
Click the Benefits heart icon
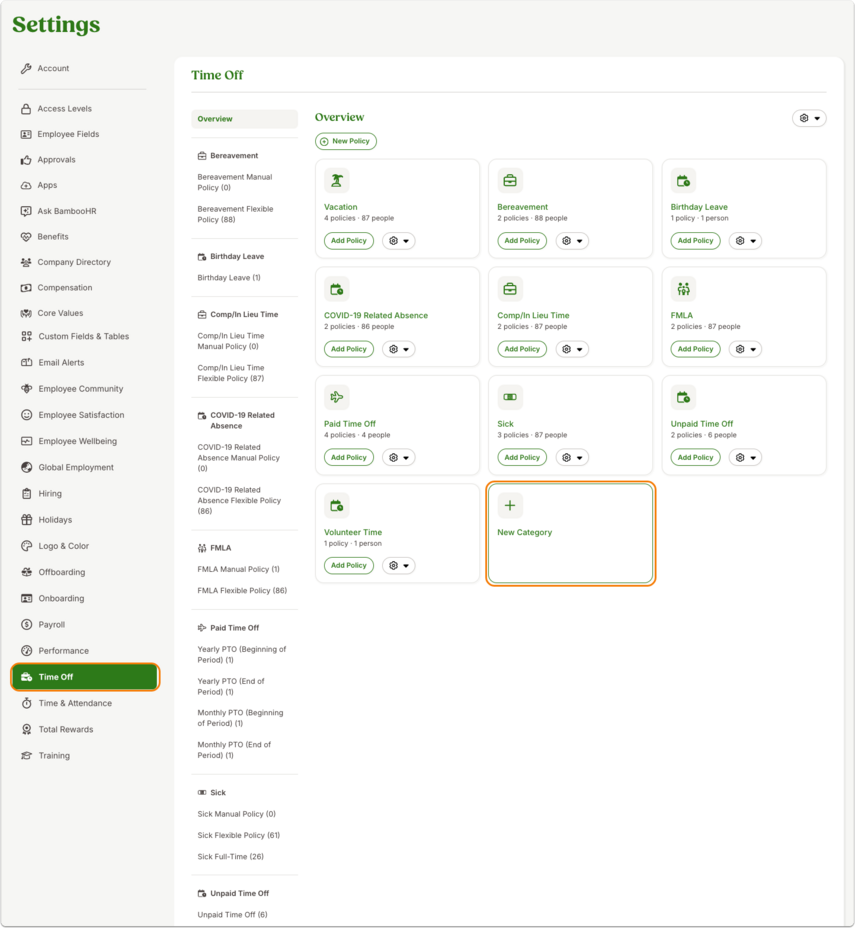26,237
